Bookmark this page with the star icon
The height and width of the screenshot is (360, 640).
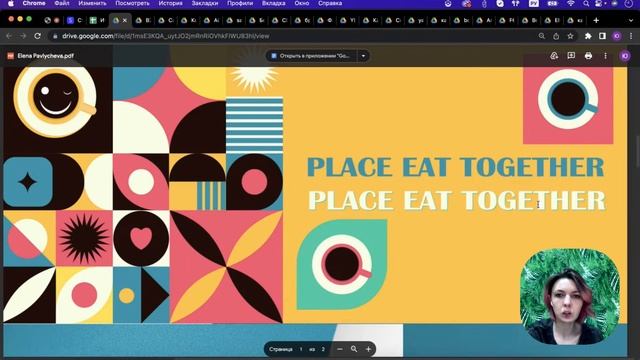[570, 36]
